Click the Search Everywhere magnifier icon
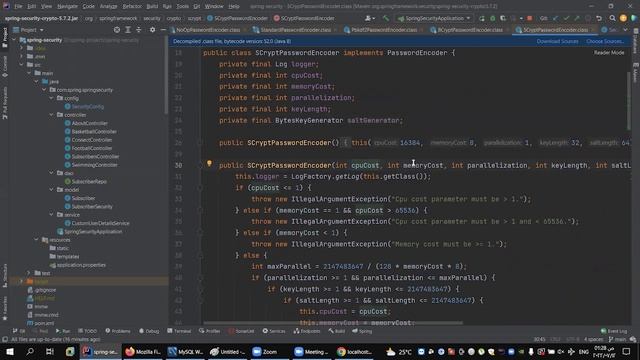 612,18
